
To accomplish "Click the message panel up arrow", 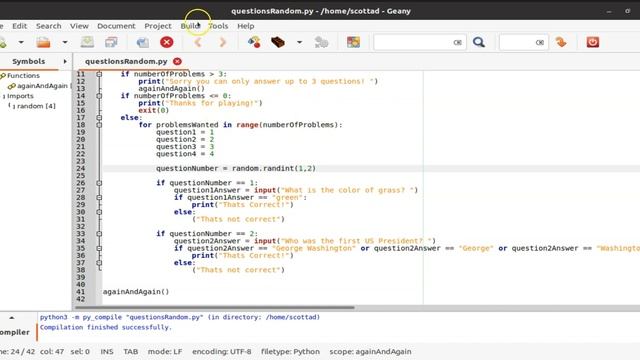I will pos(12,317).
